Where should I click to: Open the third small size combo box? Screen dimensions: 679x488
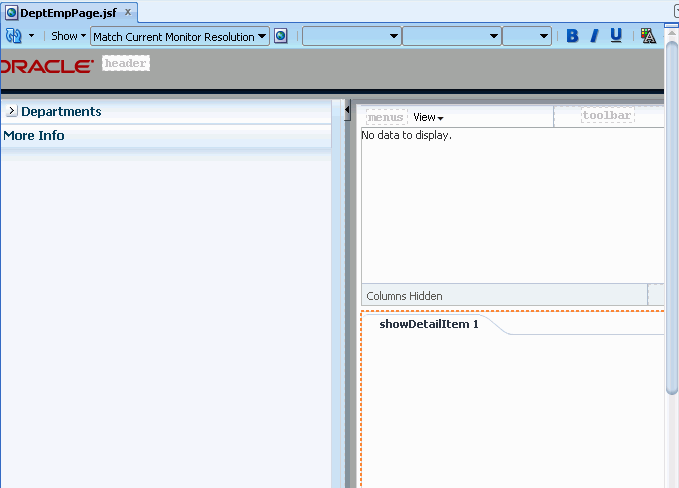click(527, 36)
